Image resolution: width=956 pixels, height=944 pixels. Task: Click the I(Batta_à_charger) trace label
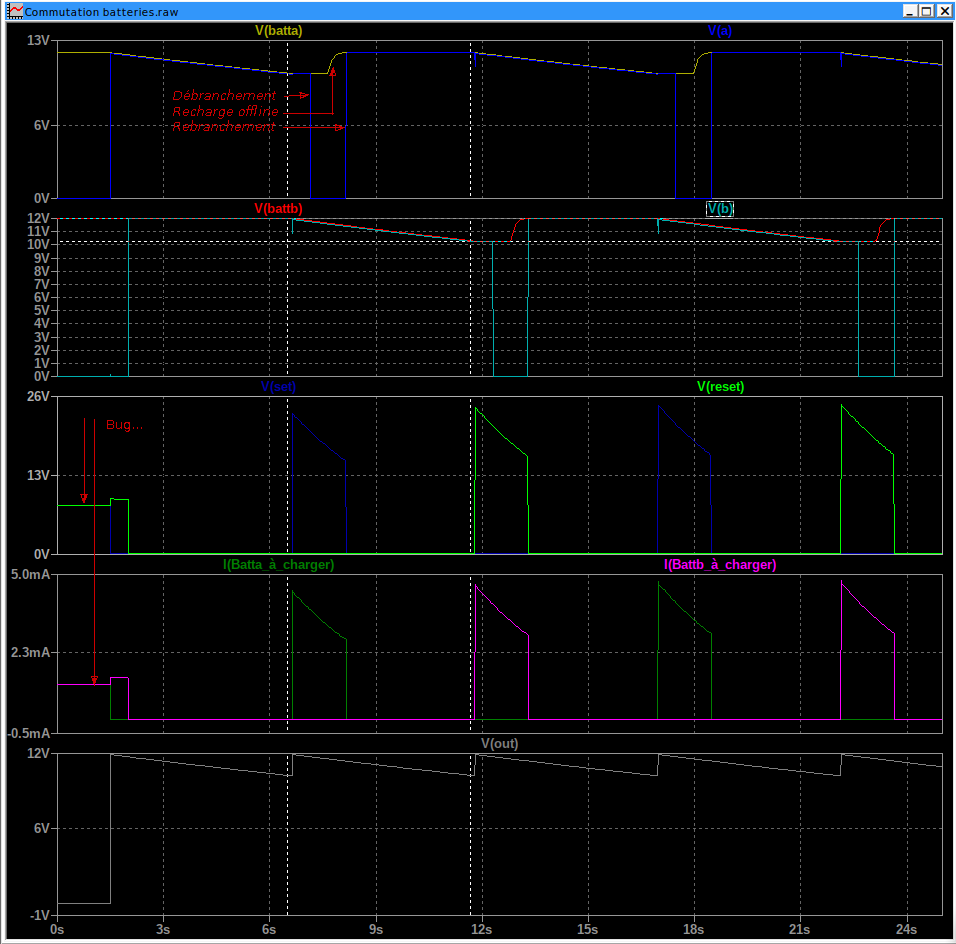coord(279,565)
